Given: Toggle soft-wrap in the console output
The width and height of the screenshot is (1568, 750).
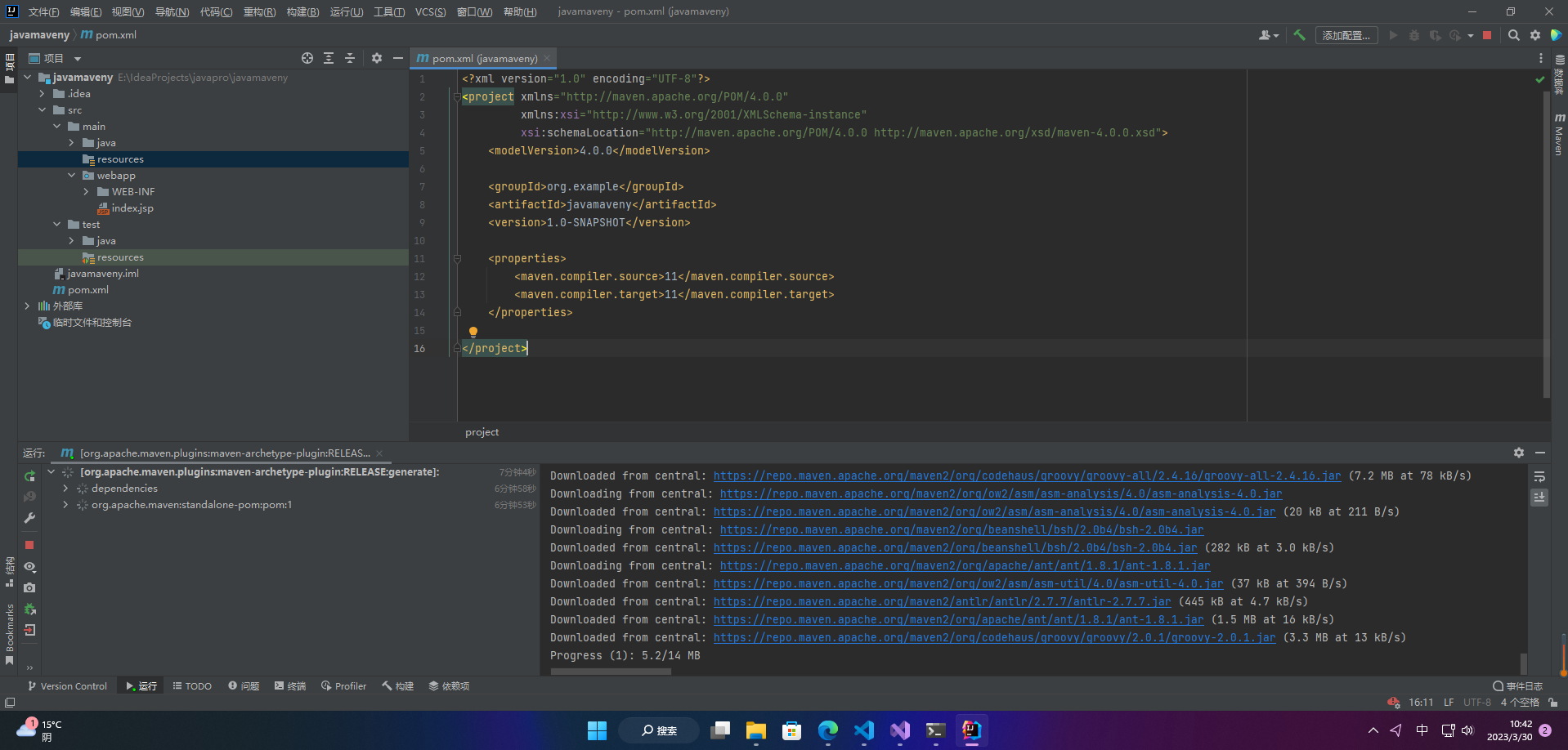Looking at the screenshot, I should click(x=1539, y=476).
